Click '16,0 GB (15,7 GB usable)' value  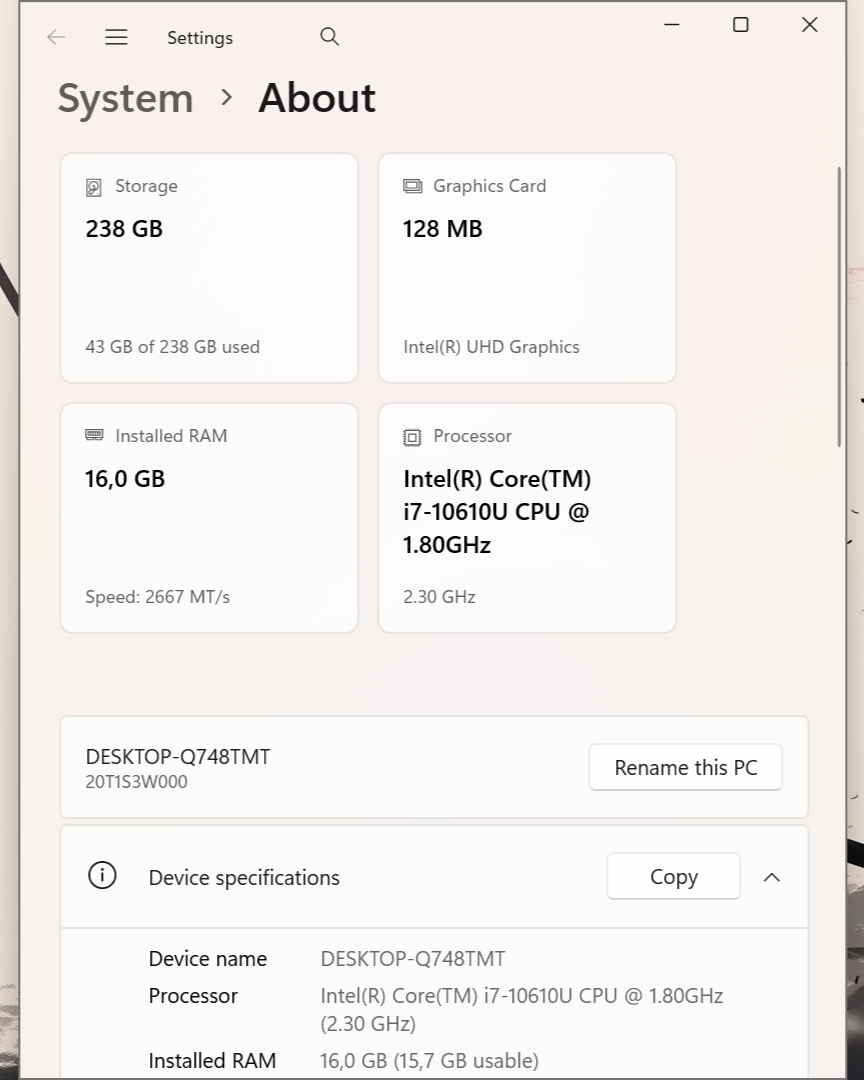click(429, 1061)
